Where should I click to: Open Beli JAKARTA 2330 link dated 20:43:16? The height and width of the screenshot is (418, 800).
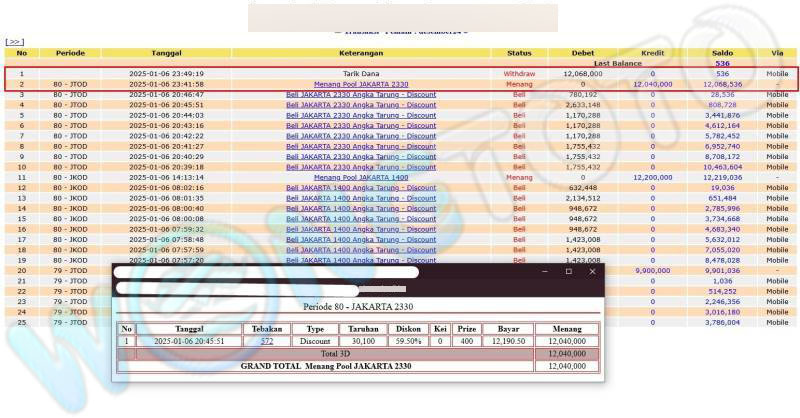pos(360,125)
